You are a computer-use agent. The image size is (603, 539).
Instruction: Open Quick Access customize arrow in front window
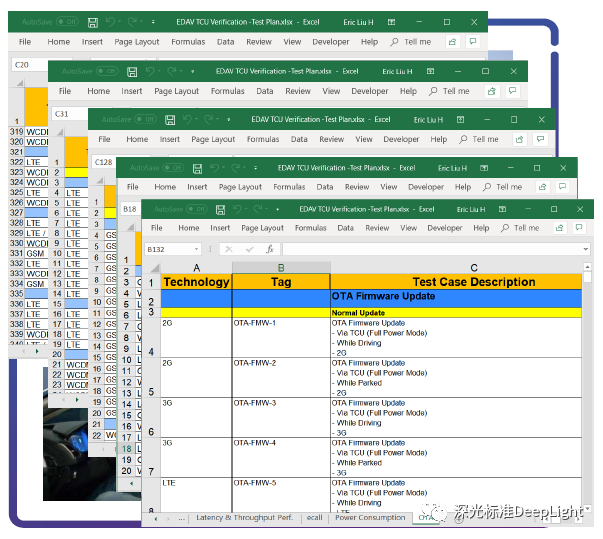pyautogui.click(x=278, y=210)
